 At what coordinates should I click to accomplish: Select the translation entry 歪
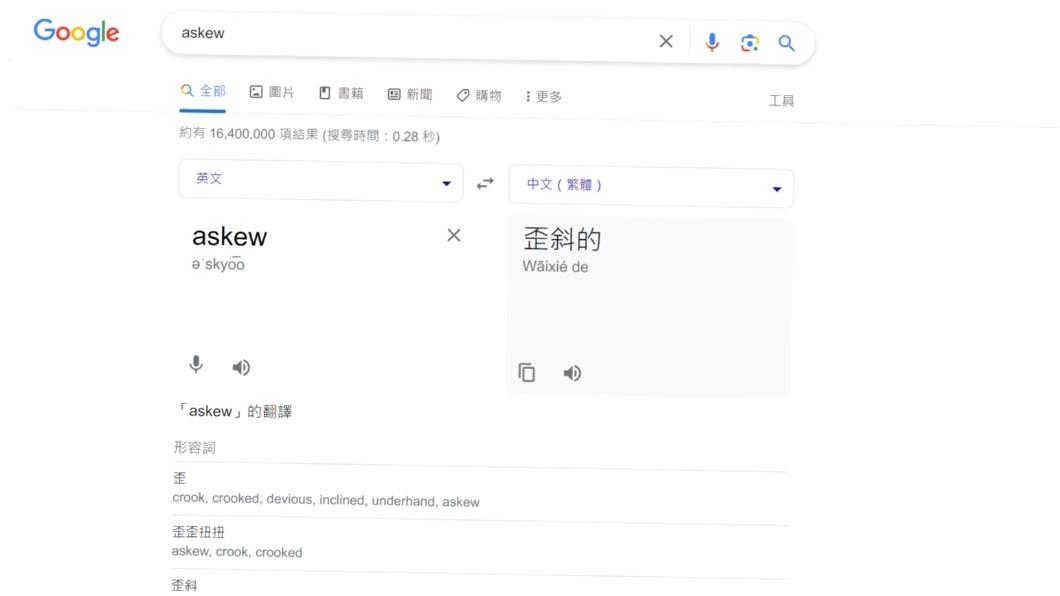pos(179,478)
